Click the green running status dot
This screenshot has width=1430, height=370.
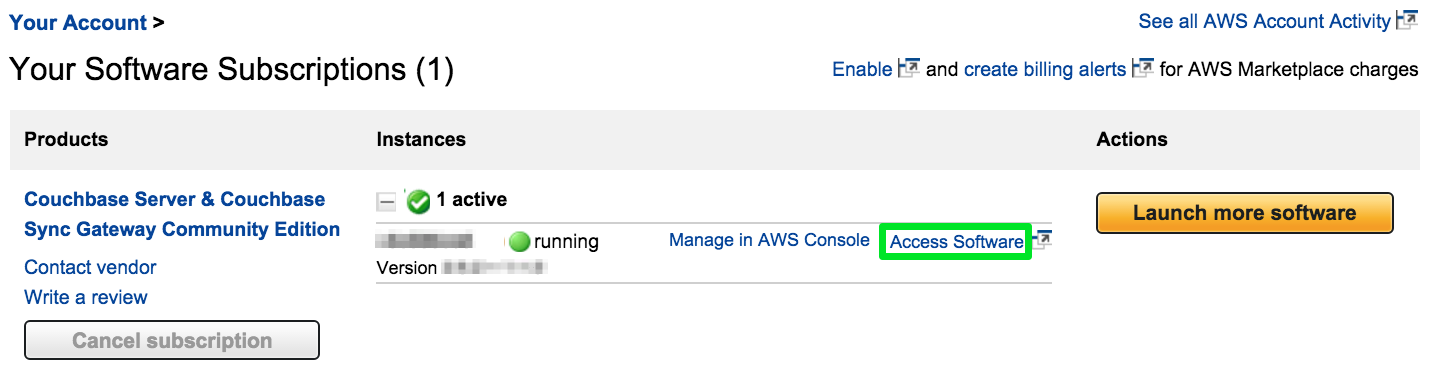point(519,241)
